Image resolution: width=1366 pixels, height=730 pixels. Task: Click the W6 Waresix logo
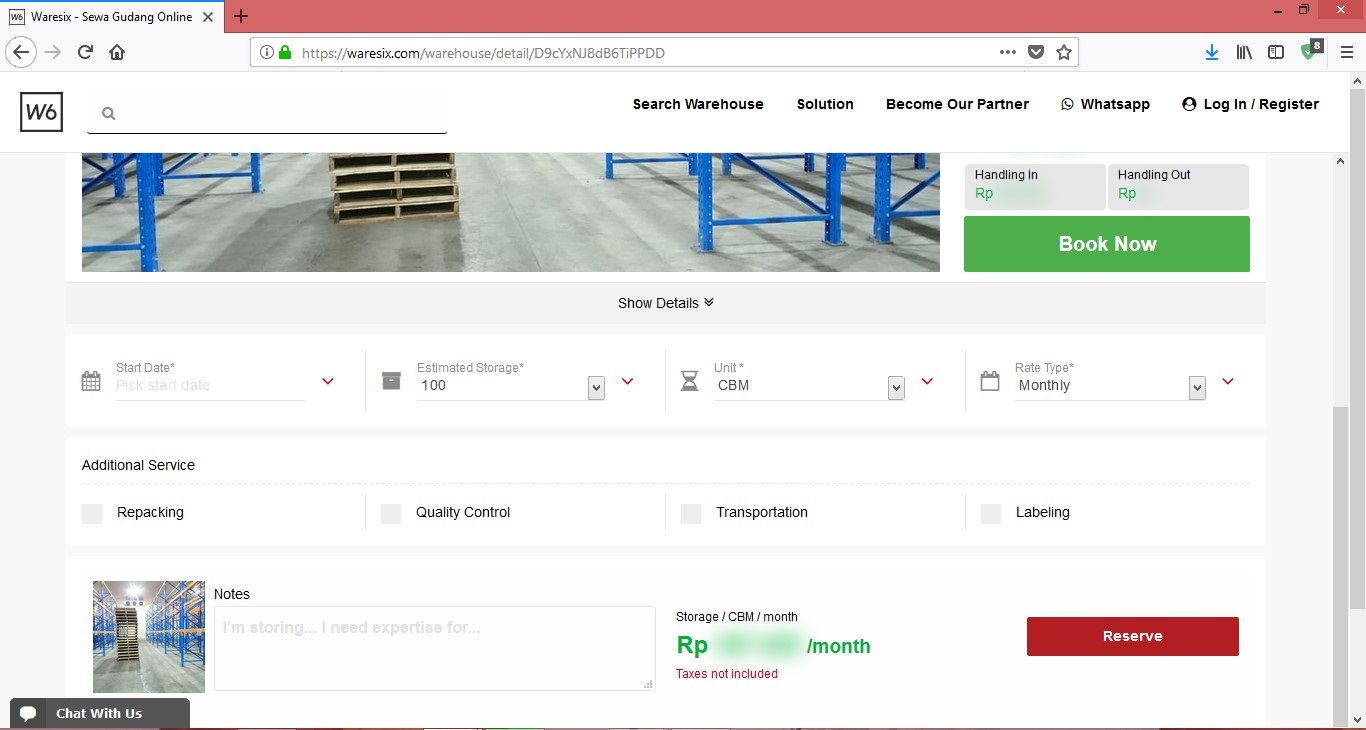click(41, 112)
